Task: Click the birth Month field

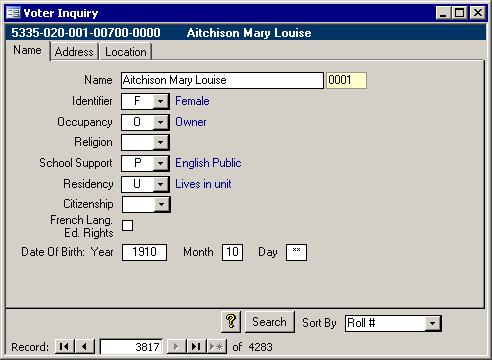Action: point(232,252)
